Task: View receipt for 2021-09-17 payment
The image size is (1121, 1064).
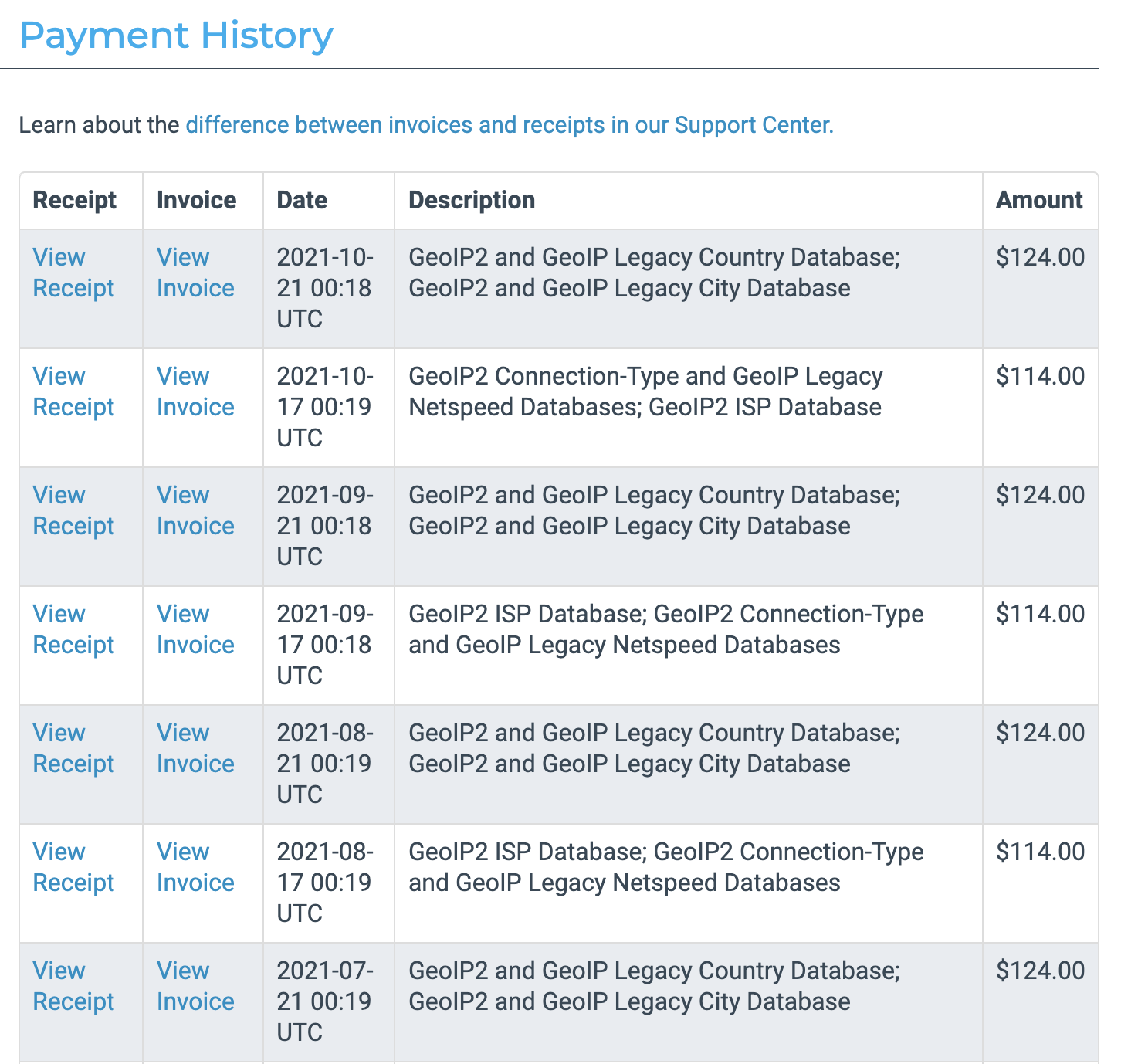Action: 73,629
